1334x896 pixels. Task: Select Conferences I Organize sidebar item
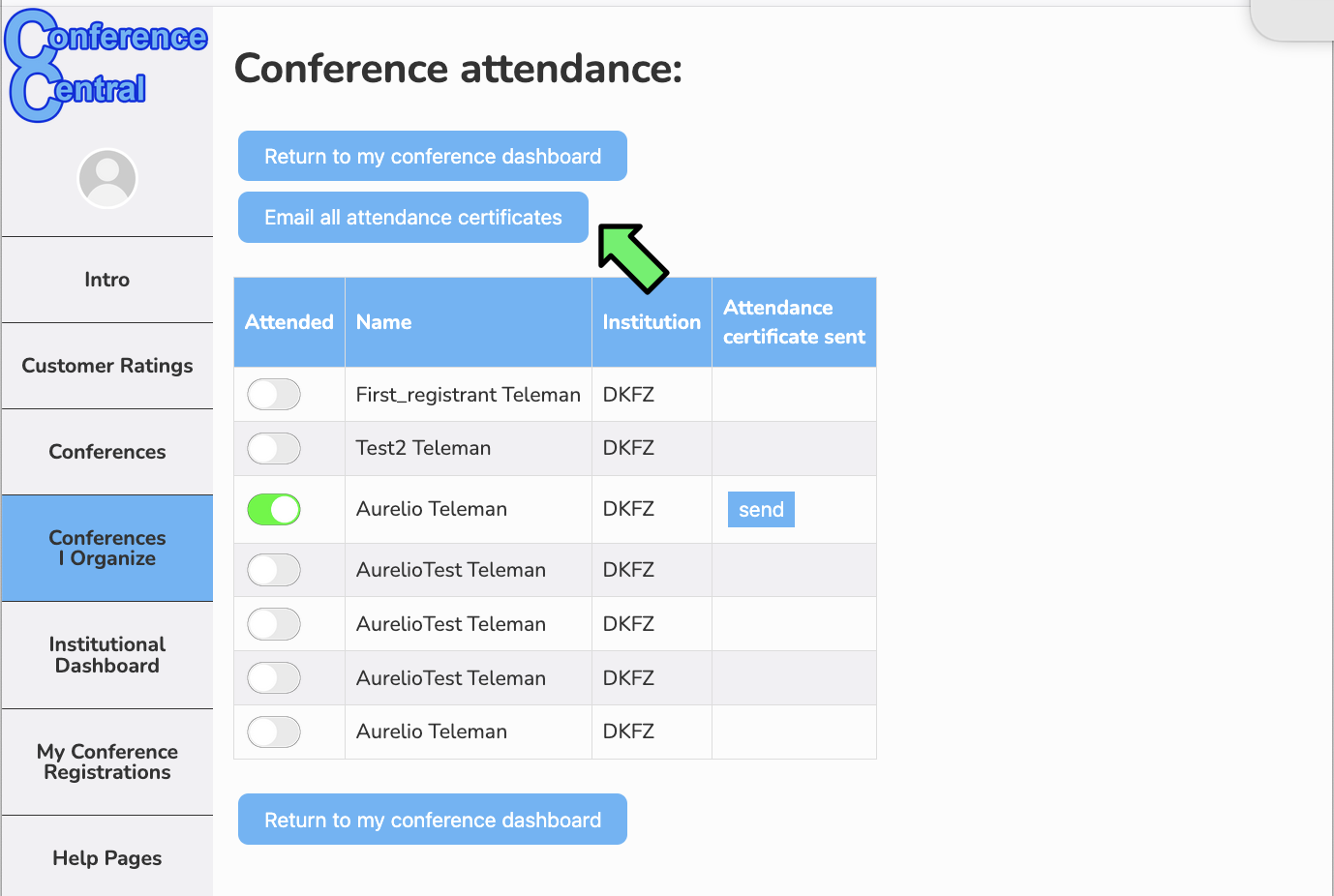[x=107, y=549]
